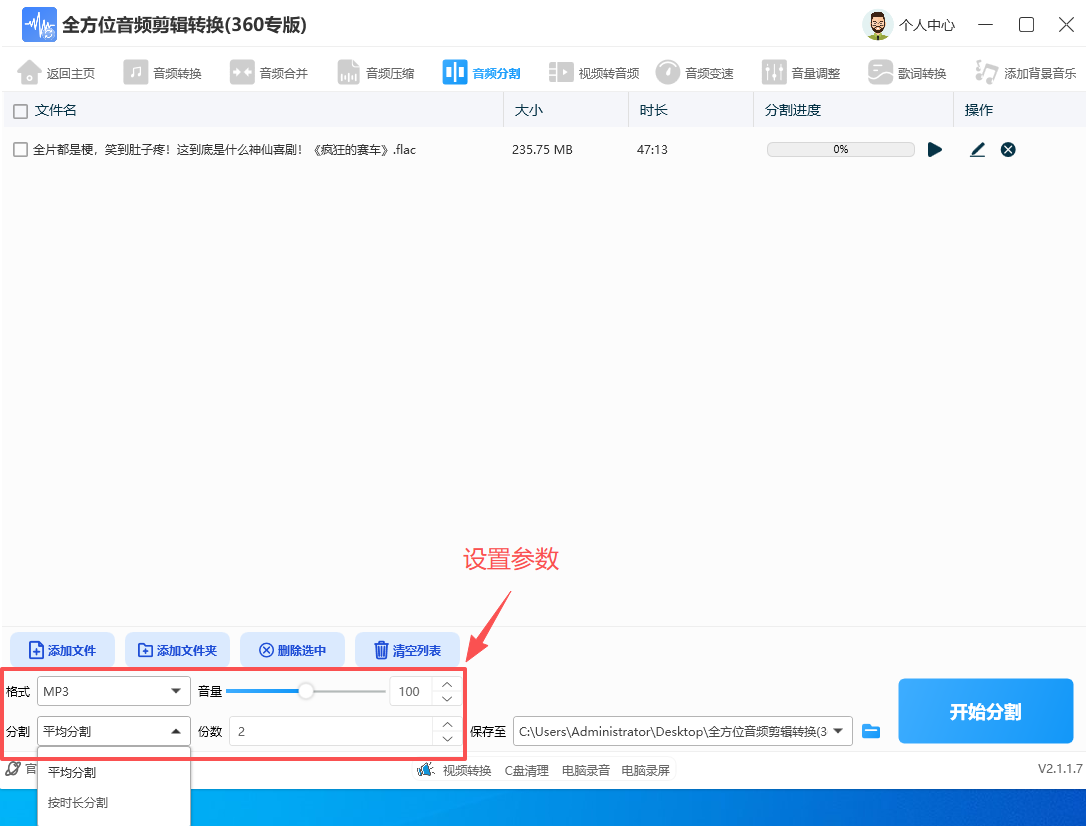1086x826 pixels.
Task: Select the 音频压缩 audio compression feature
Action: point(375,71)
